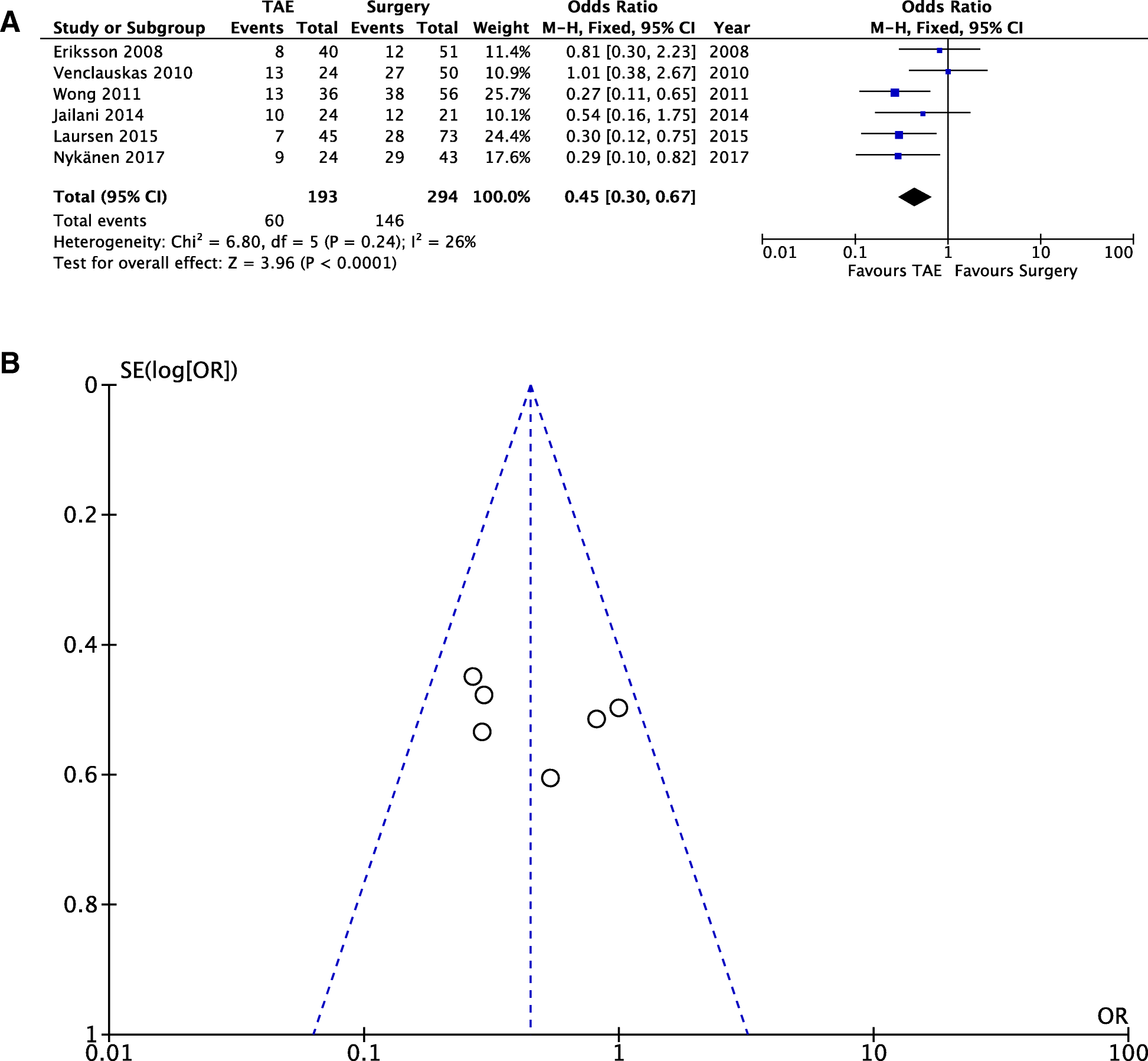Click the 'SE(log[OR])' axis title
Image resolution: width=1148 pixels, height=1061 pixels.
pos(179,371)
